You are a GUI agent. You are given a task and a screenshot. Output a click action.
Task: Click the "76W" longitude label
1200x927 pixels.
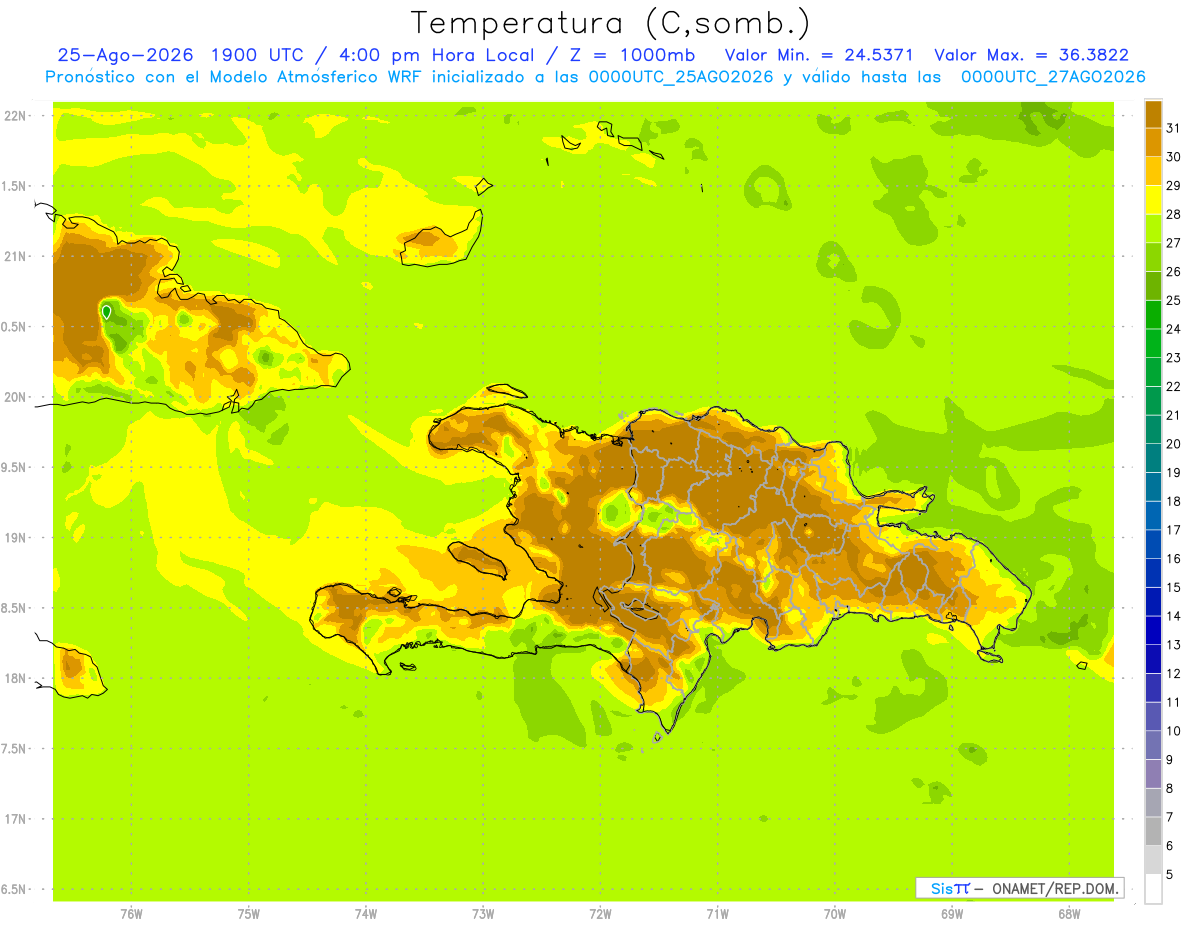tap(131, 913)
